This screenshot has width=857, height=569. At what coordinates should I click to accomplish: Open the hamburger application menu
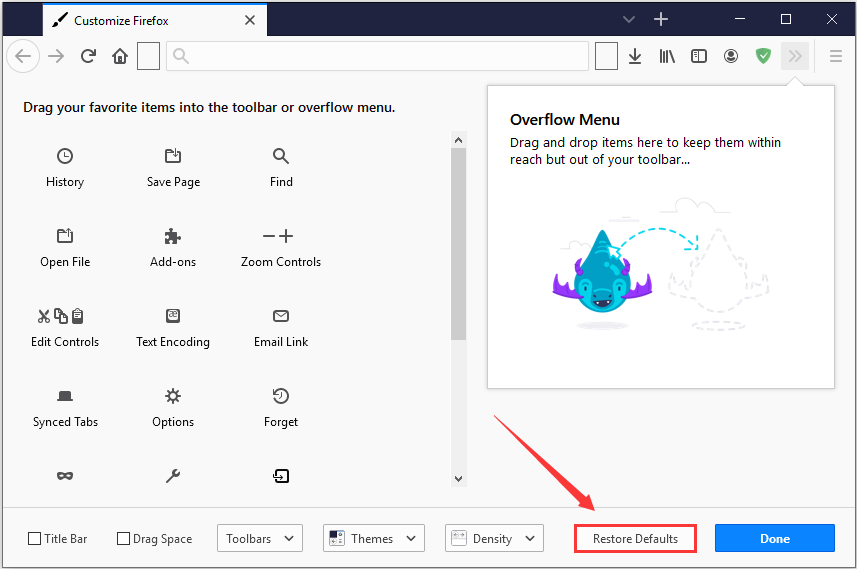coord(835,56)
